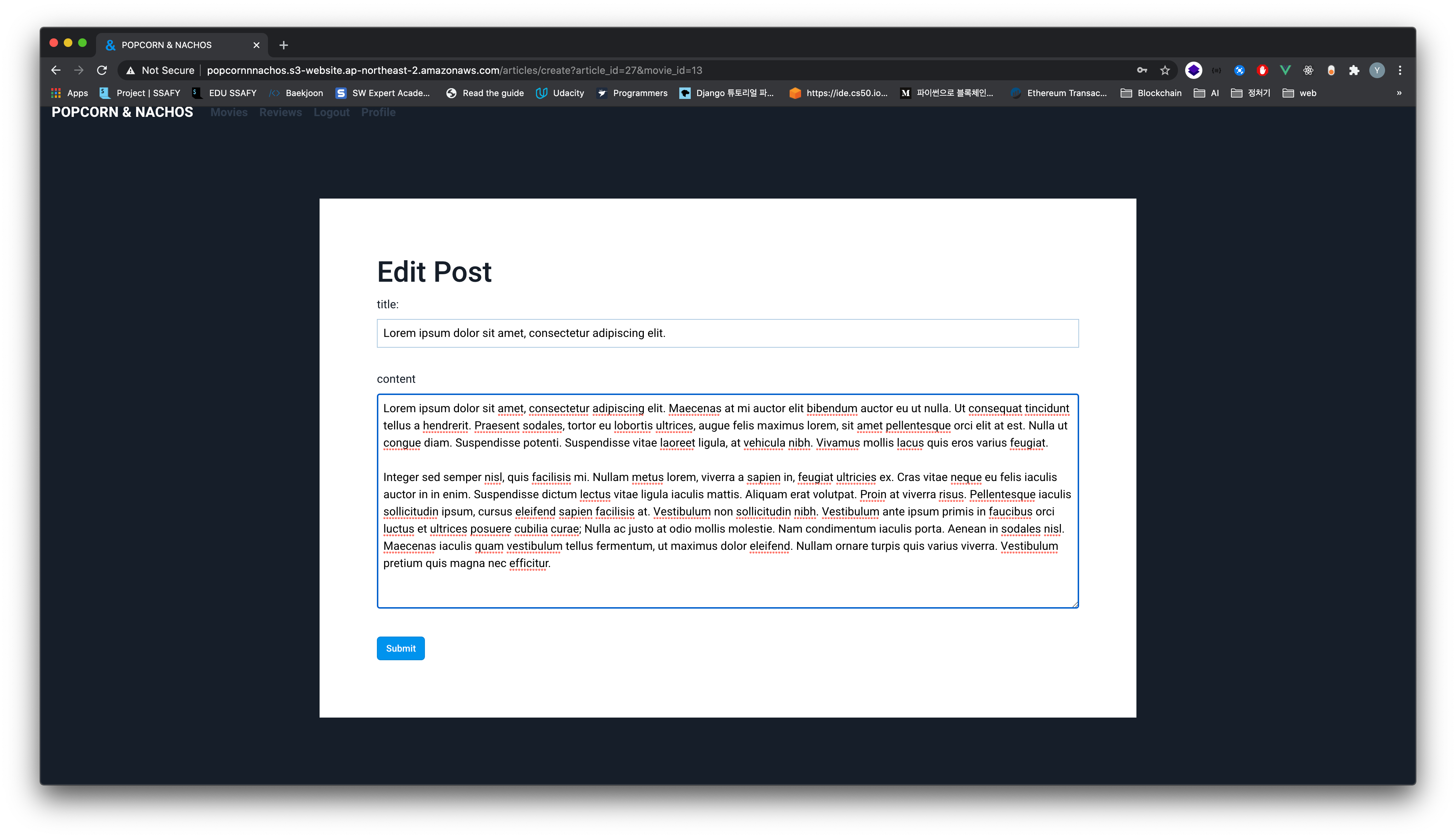This screenshot has height=838, width=1456.
Task: Open the React devtools extension icon
Action: pos(1308,70)
